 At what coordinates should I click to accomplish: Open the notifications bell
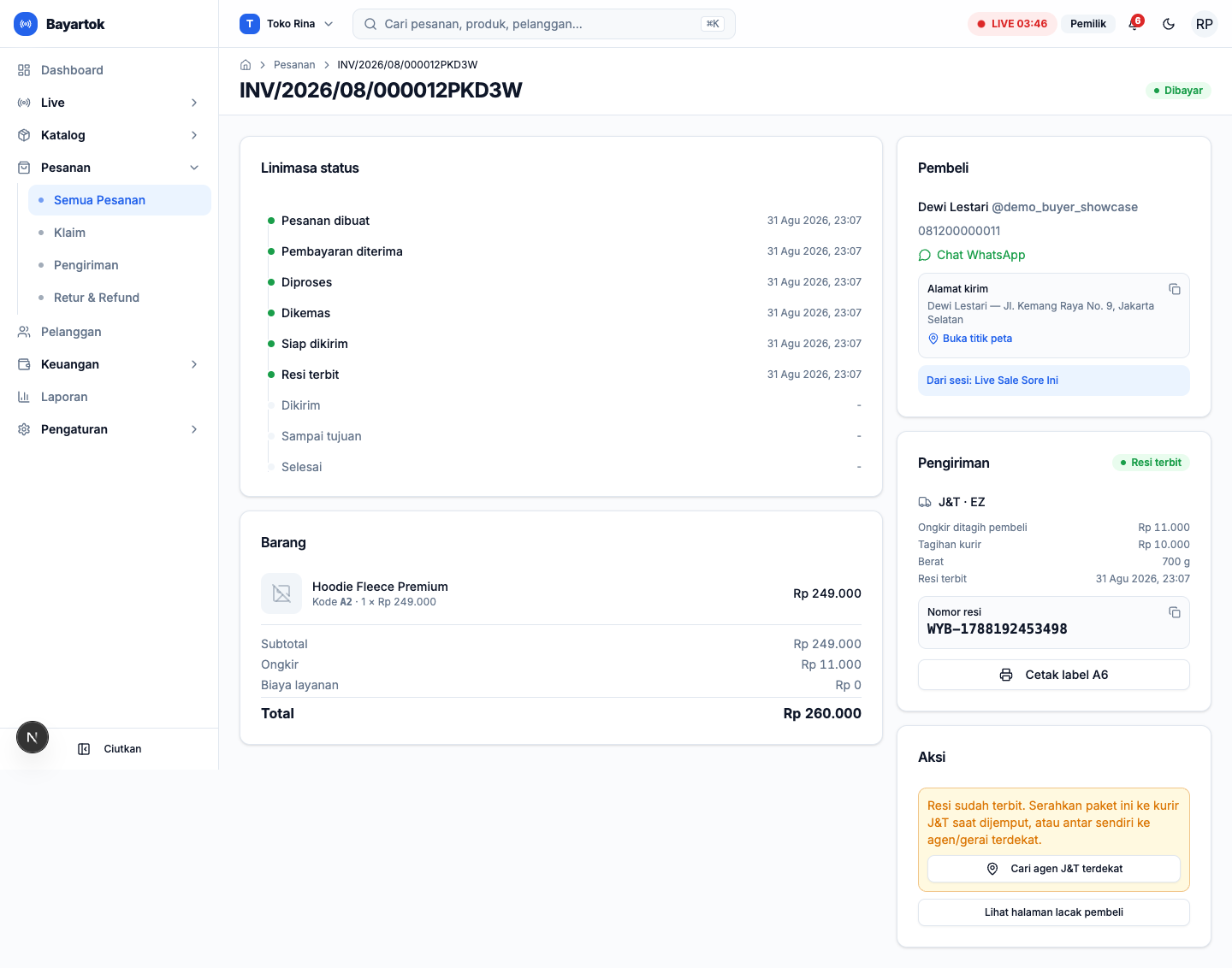[x=1134, y=24]
